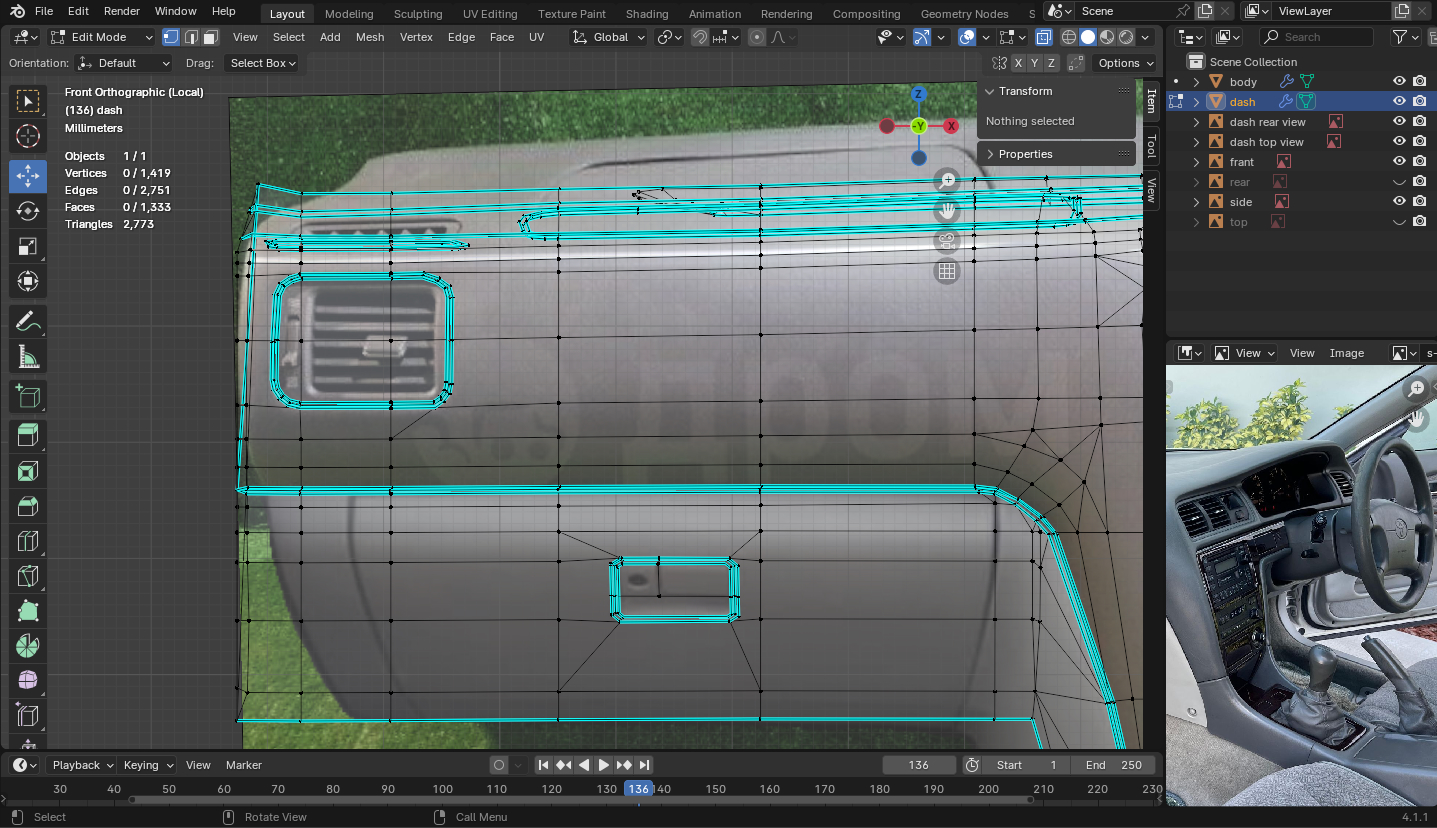Click the Zoom viewport gizmo icon
Screen dimensions: 1437x828
click(947, 181)
